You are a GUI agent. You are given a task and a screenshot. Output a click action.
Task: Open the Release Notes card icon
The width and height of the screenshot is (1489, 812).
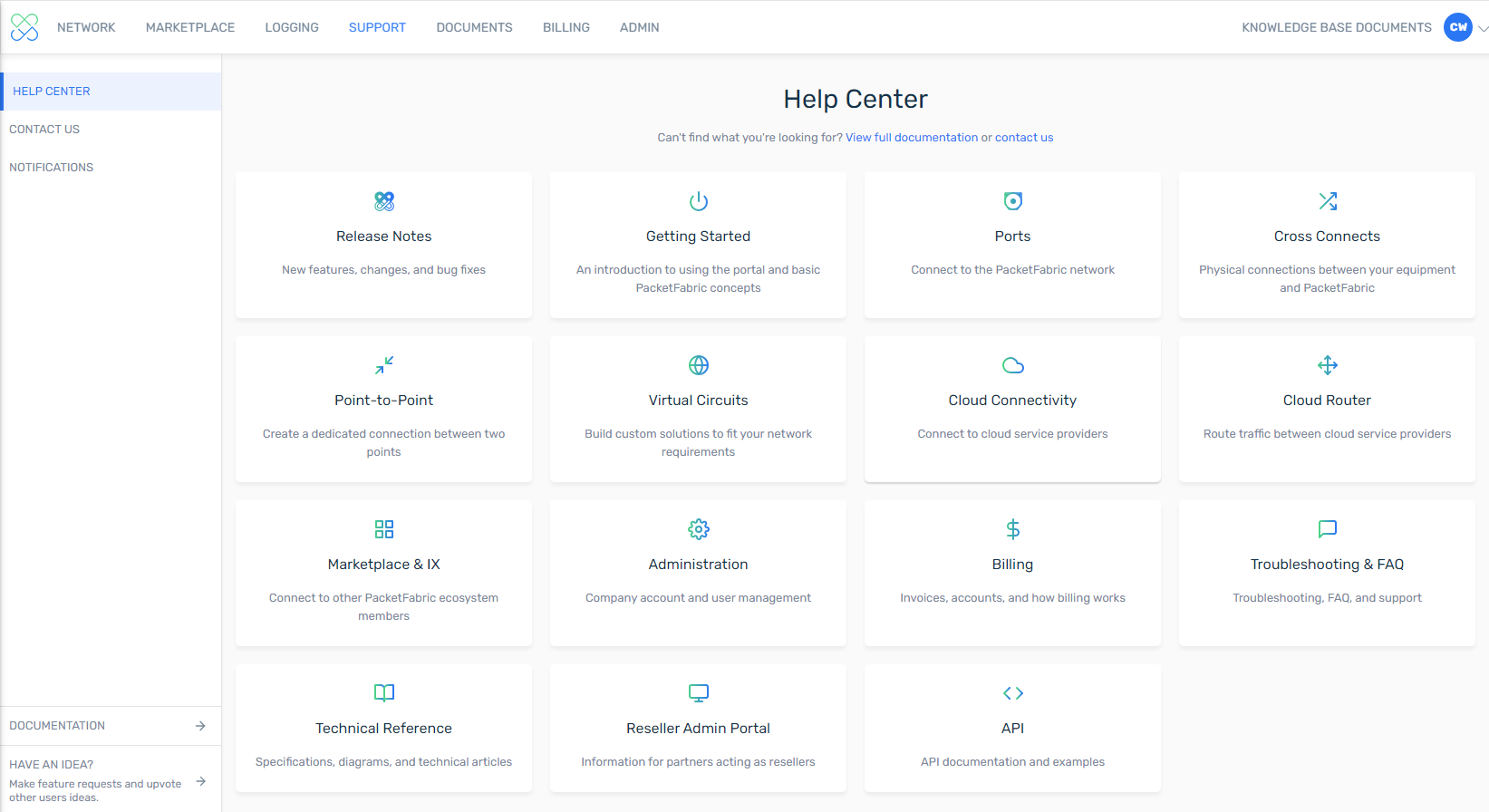click(384, 201)
